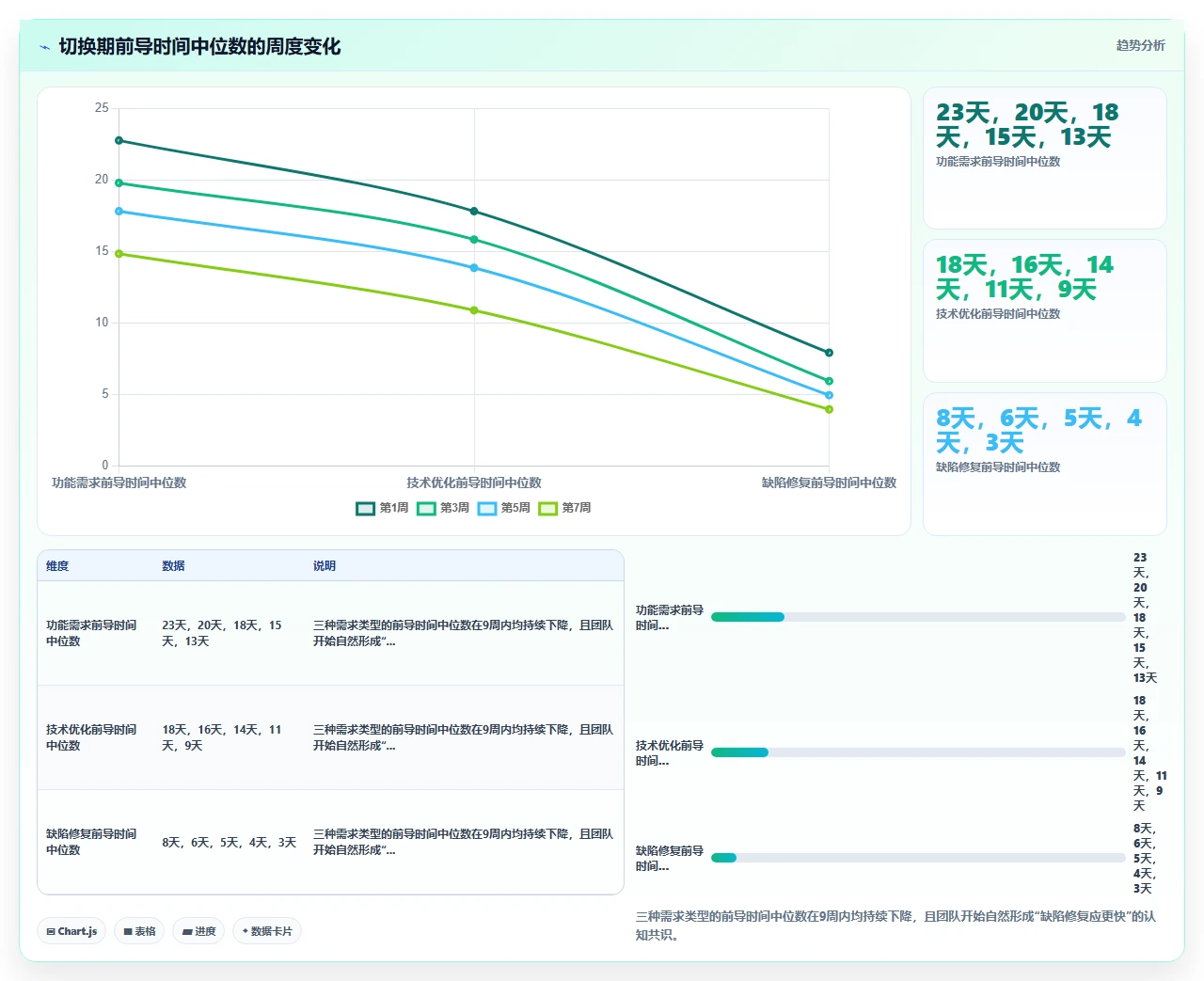Click progress label 功能需求前导时间…
Screen dimensions: 1204x981
[x=670, y=617]
